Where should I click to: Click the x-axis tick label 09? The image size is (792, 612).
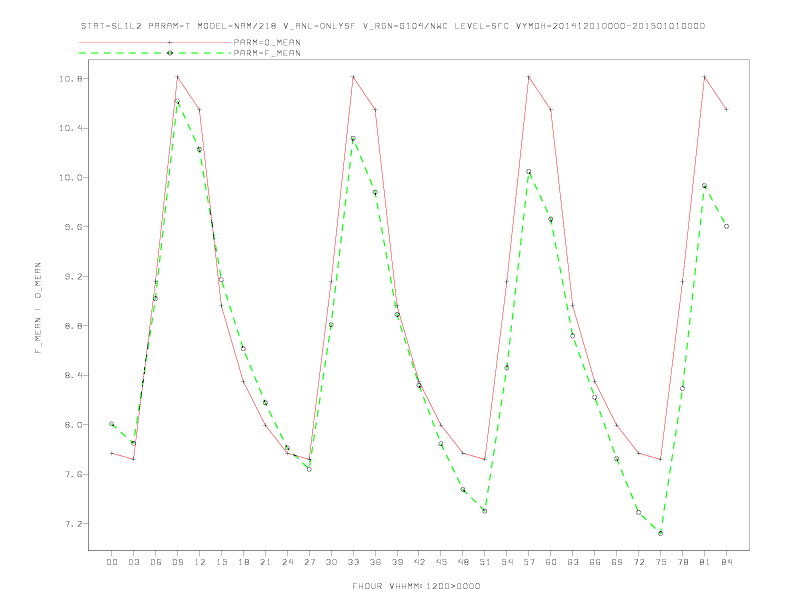177,562
